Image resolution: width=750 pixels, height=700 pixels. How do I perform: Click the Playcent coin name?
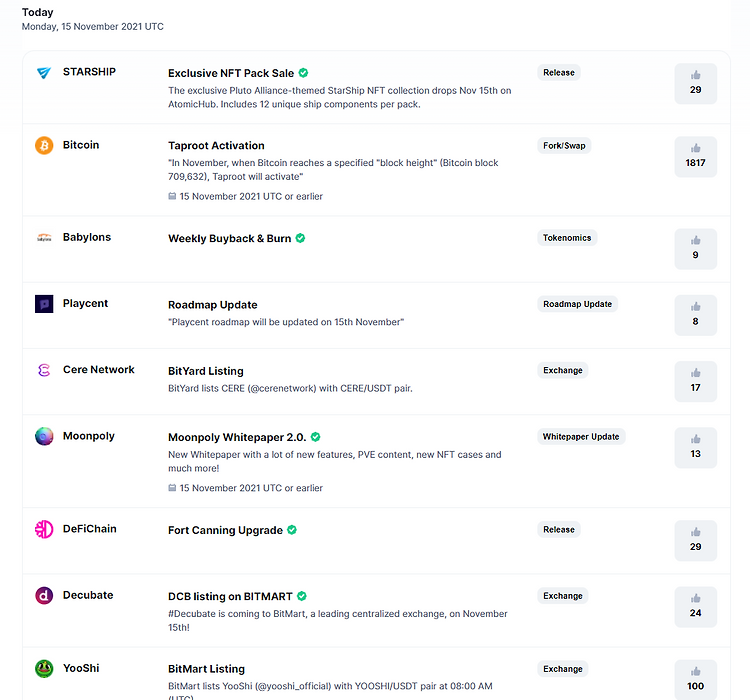(85, 303)
